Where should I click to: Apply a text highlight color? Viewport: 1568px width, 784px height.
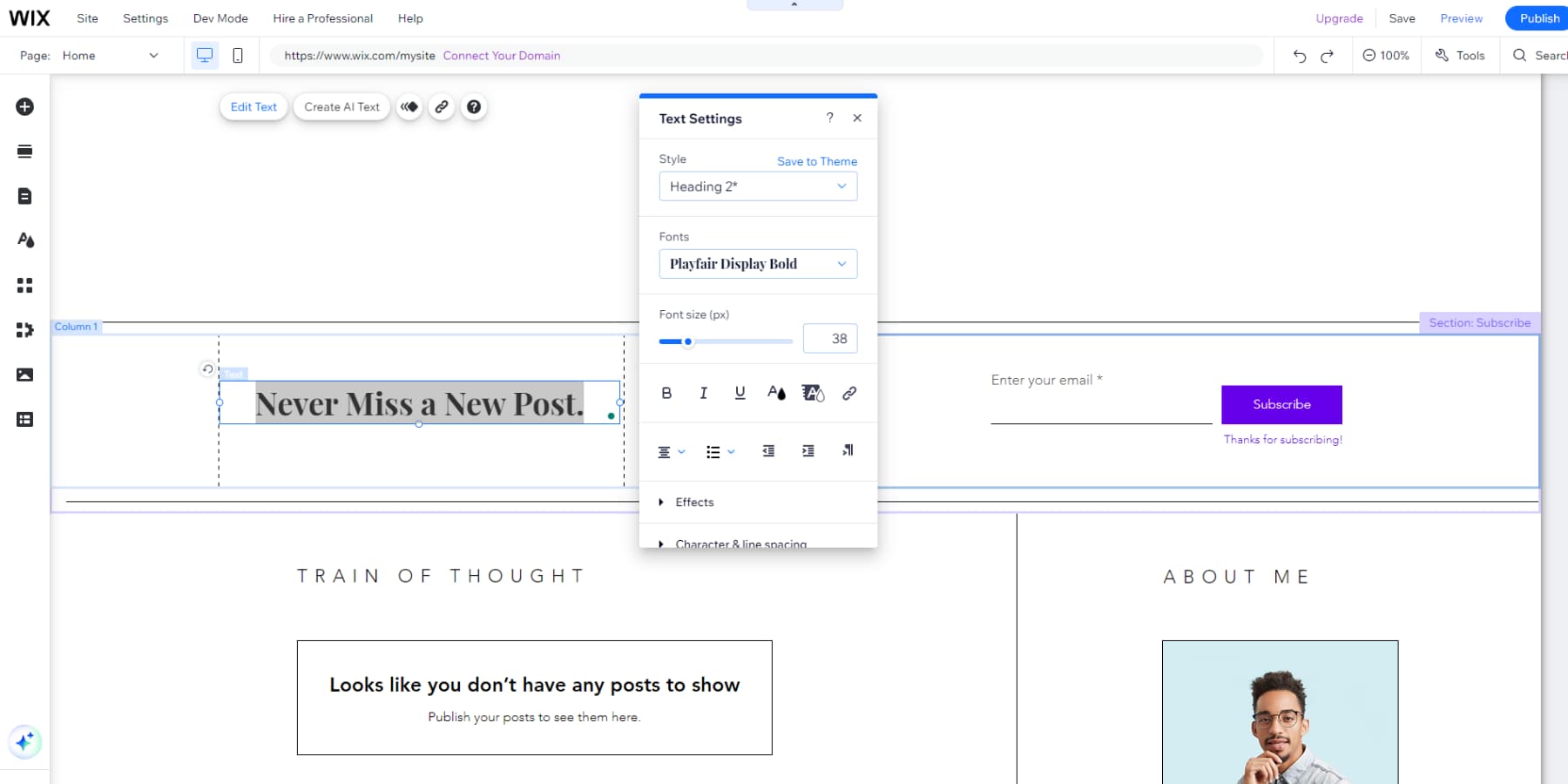pyautogui.click(x=813, y=393)
